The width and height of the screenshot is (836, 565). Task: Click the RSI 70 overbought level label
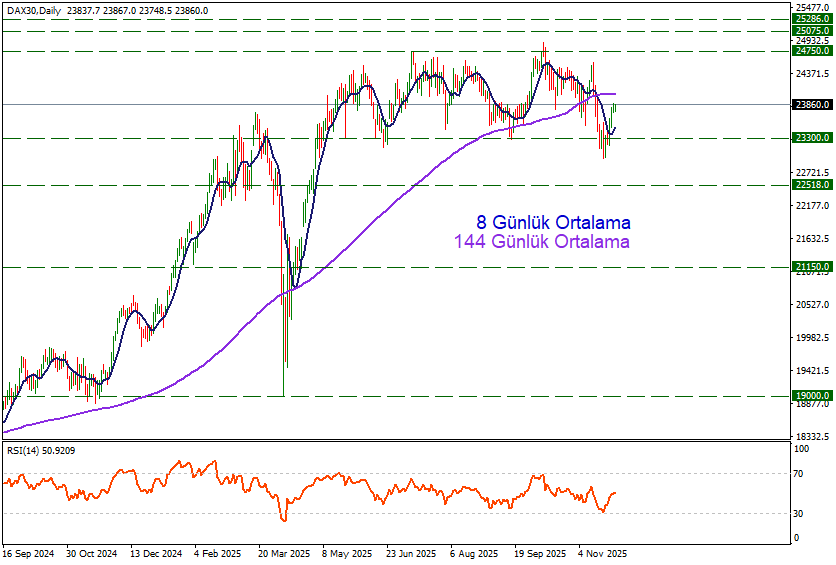point(799,473)
